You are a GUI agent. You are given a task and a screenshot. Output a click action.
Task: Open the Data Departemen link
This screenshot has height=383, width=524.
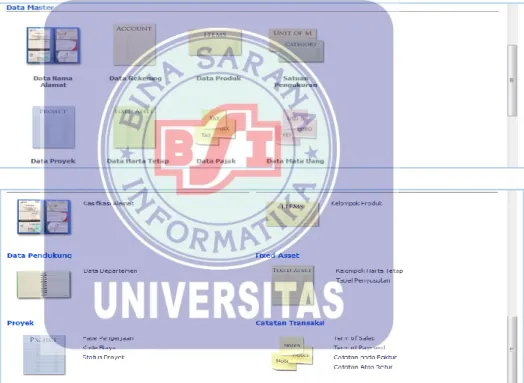(110, 271)
